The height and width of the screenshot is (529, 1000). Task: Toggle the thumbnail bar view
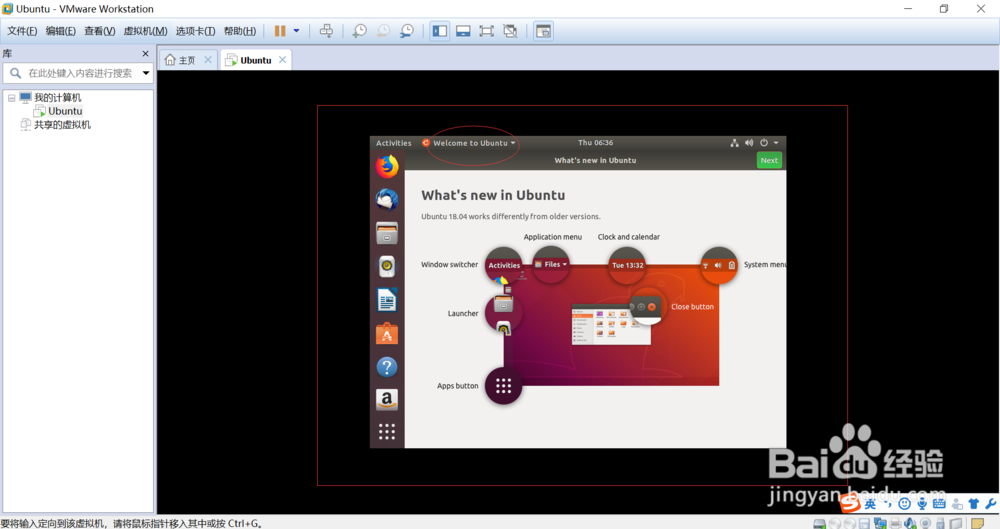click(463, 31)
